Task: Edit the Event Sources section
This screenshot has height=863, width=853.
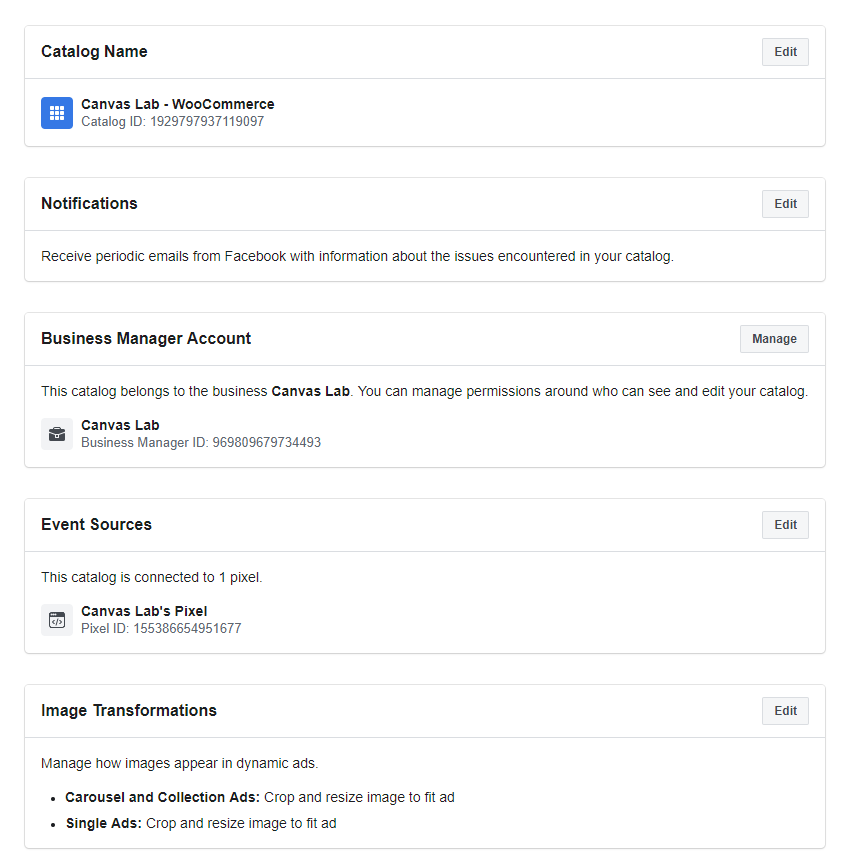Action: click(x=785, y=525)
